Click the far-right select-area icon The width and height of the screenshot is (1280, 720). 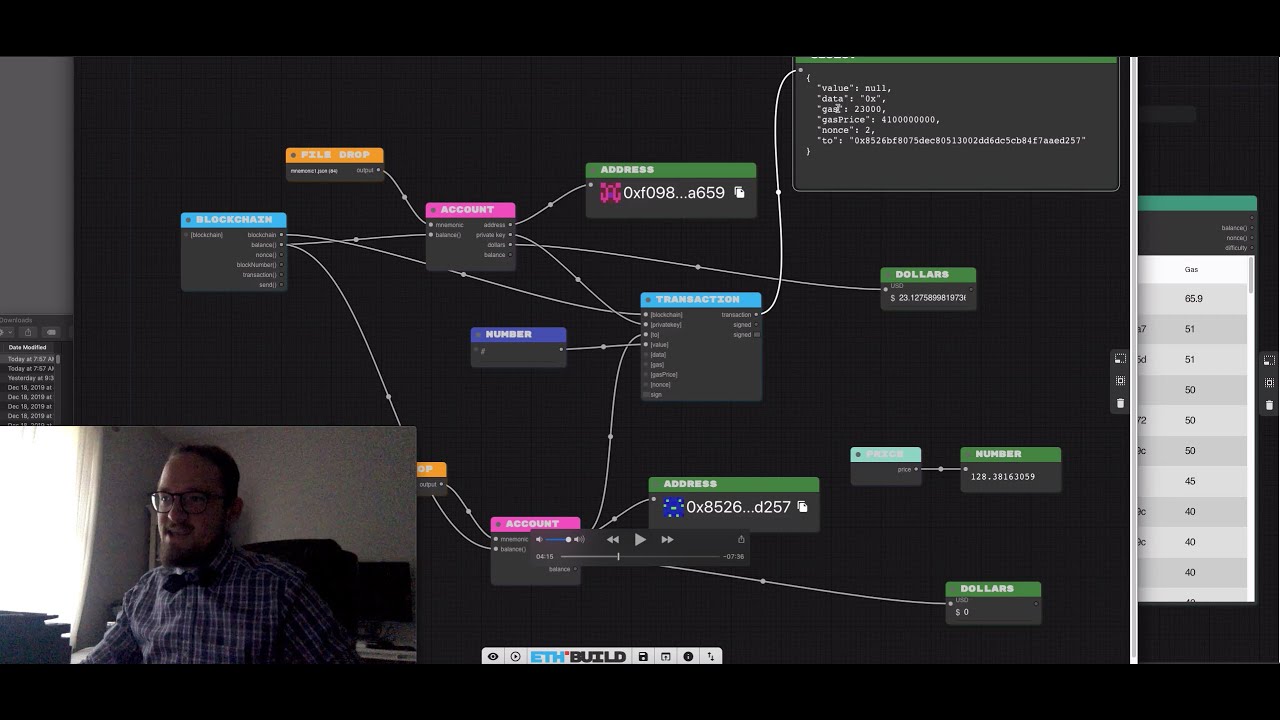pyautogui.click(x=1269, y=383)
